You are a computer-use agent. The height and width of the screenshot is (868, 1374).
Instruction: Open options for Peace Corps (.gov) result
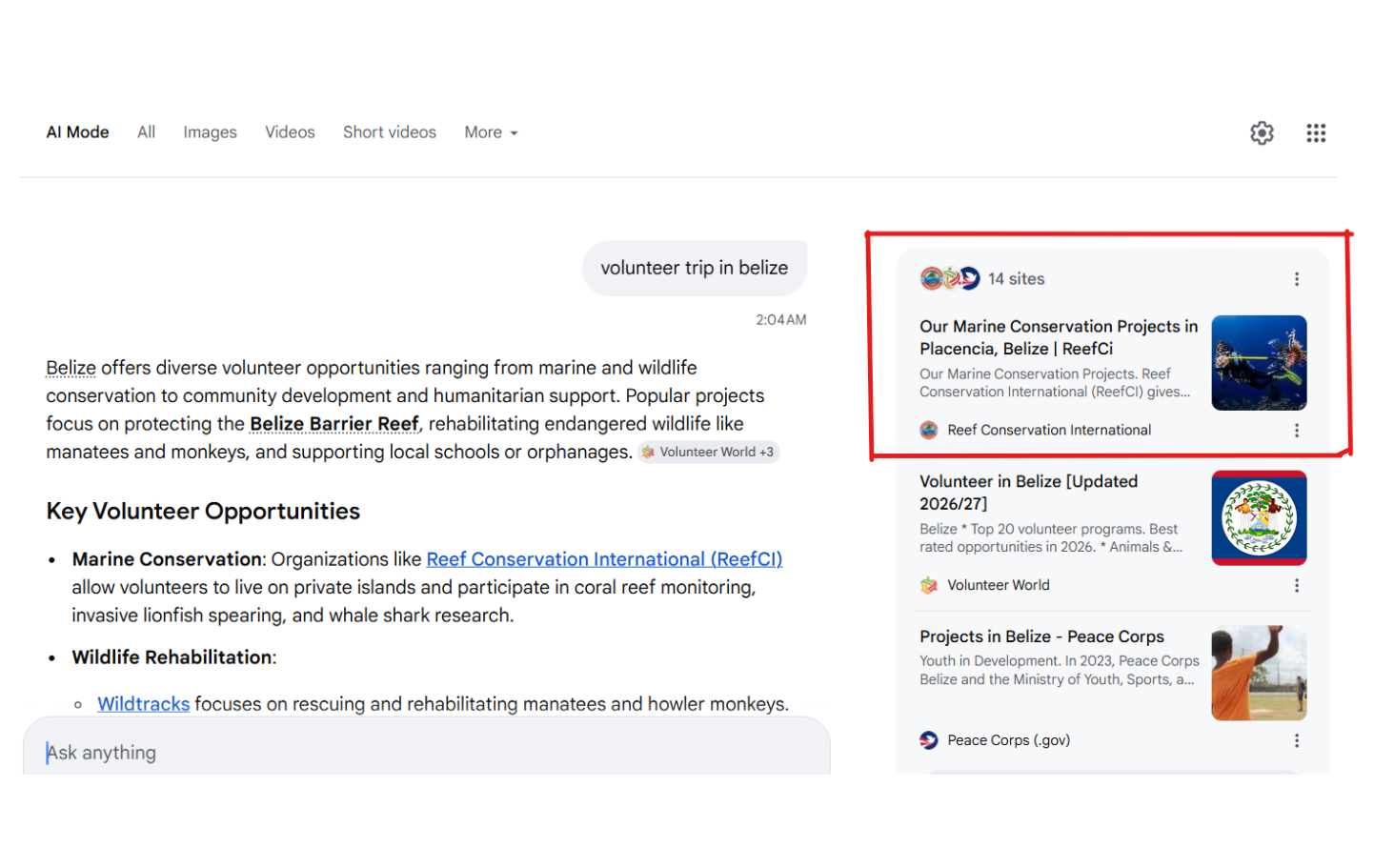click(1296, 740)
